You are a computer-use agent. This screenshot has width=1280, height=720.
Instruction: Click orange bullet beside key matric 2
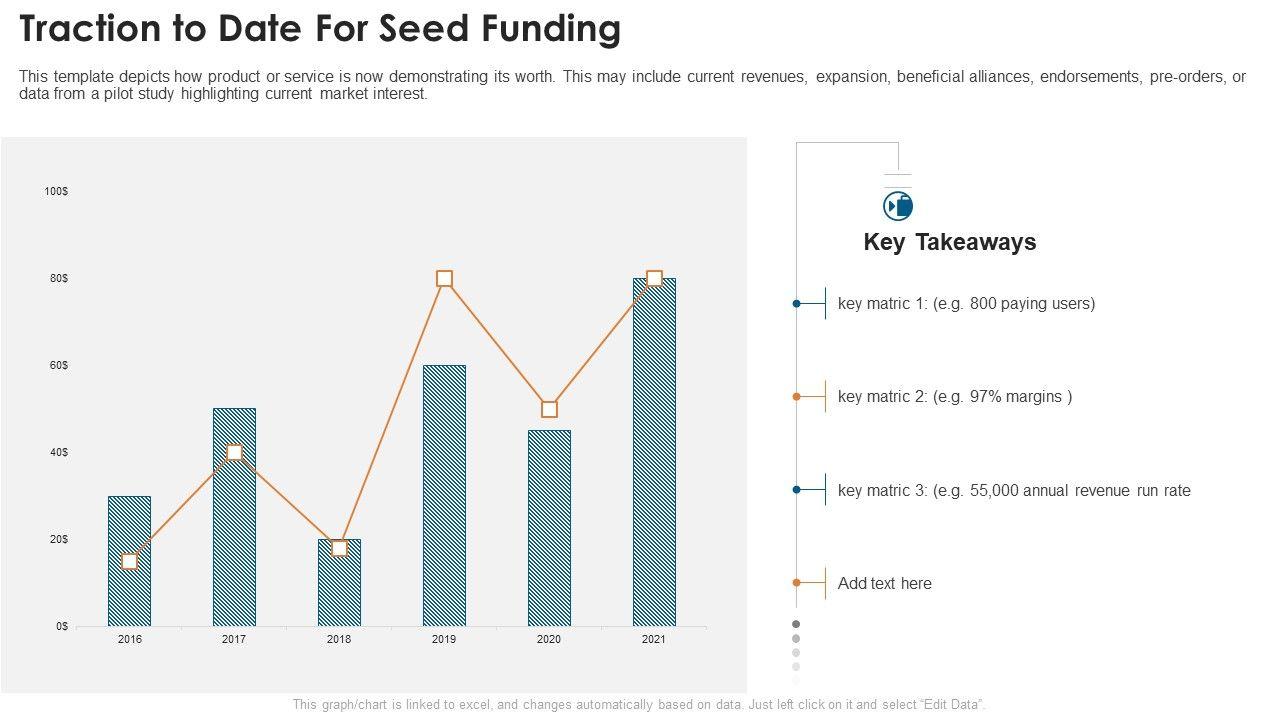[x=797, y=397]
